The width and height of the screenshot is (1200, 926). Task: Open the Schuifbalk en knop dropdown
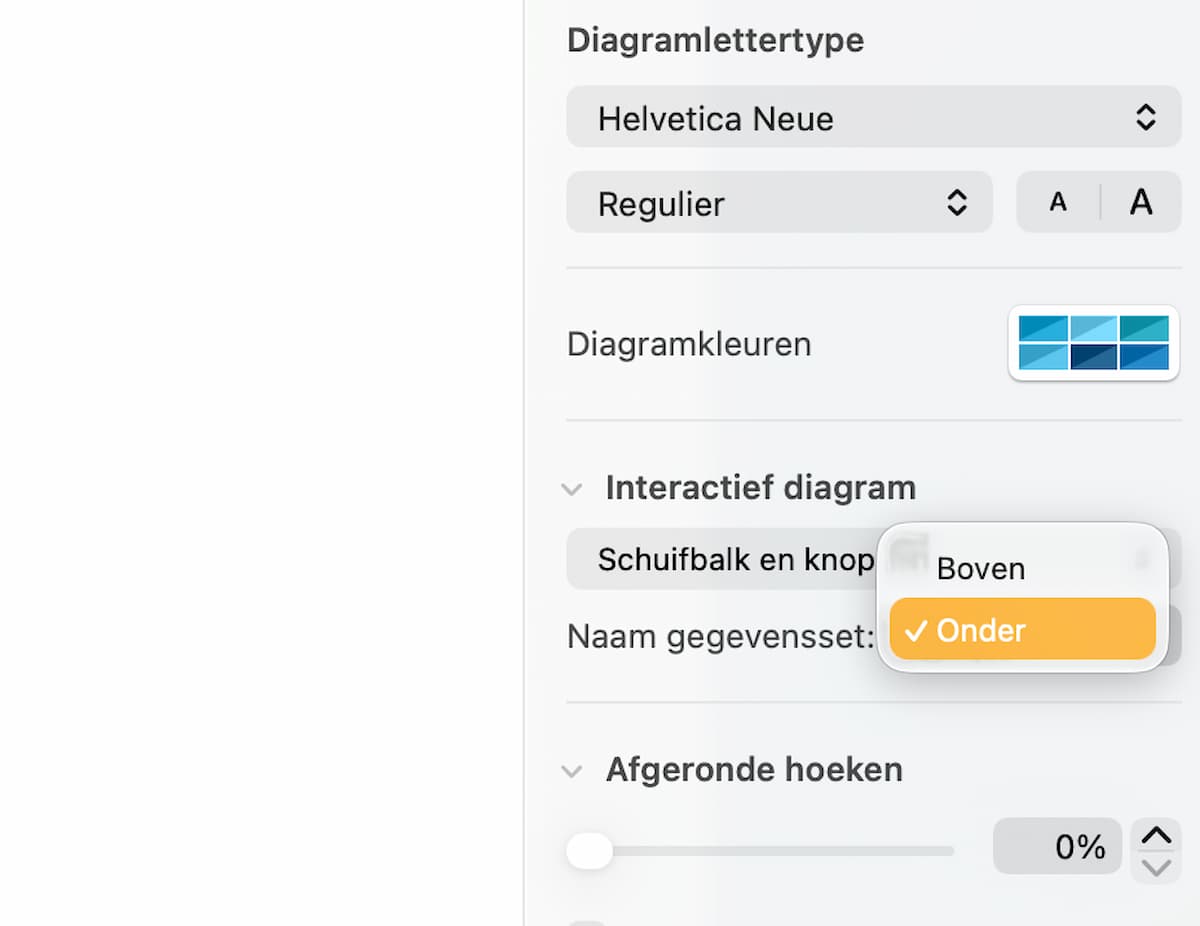720,559
